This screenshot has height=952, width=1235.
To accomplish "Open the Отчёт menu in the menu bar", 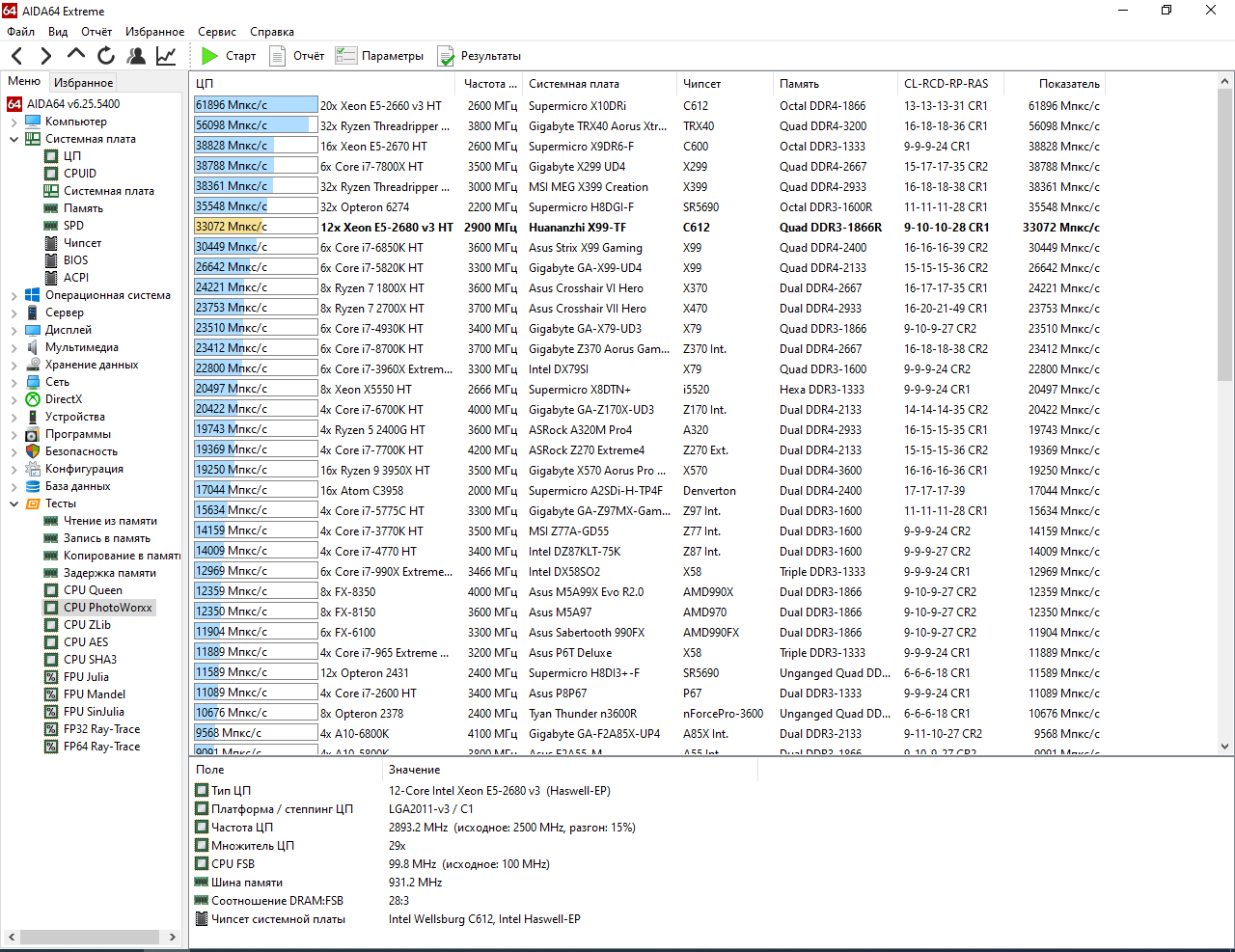I will point(96,32).
